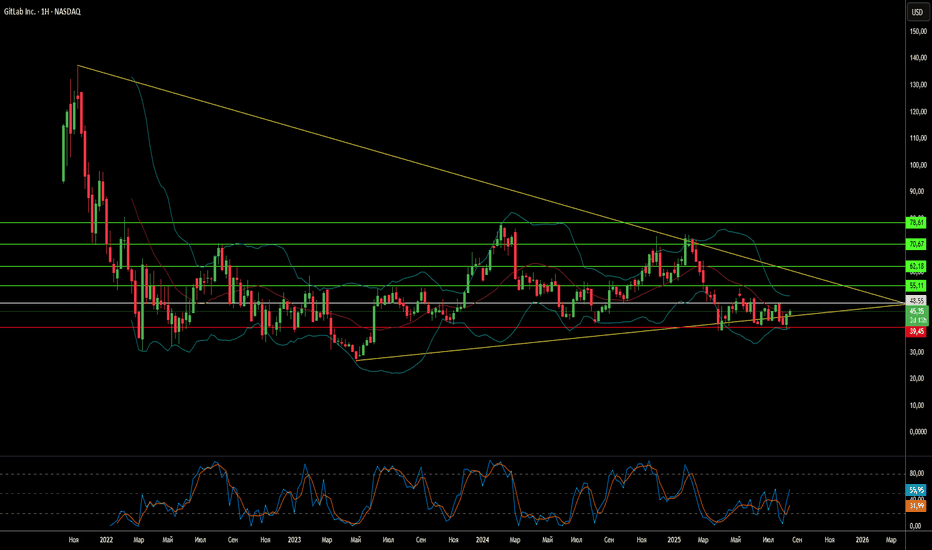The height and width of the screenshot is (550, 932).
Task: Click the 10,00 price axis label
Action: pos(917,406)
